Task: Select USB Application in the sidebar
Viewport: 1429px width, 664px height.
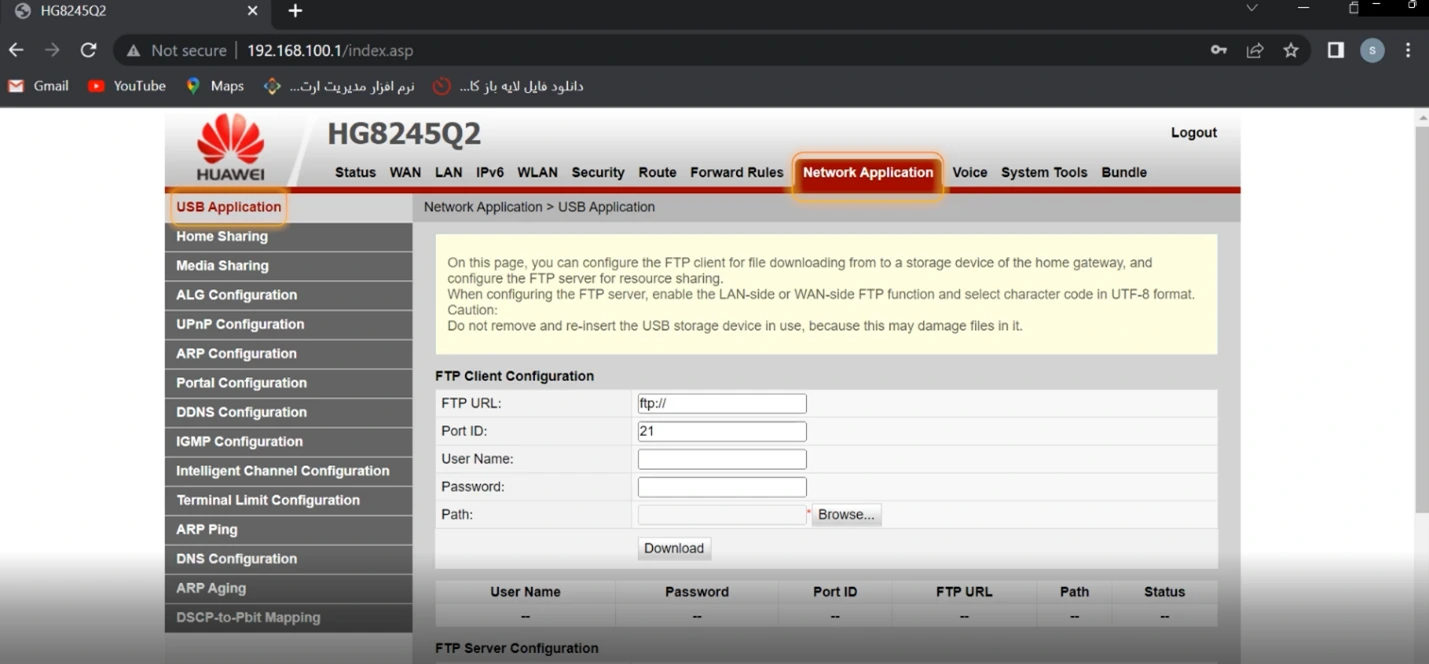Action: tap(288, 207)
